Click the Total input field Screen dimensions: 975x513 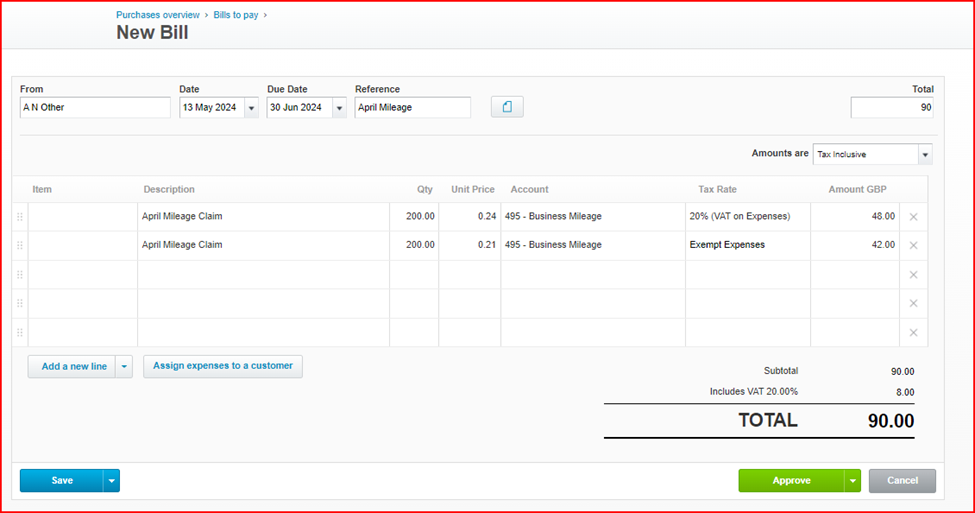pyautogui.click(x=892, y=108)
